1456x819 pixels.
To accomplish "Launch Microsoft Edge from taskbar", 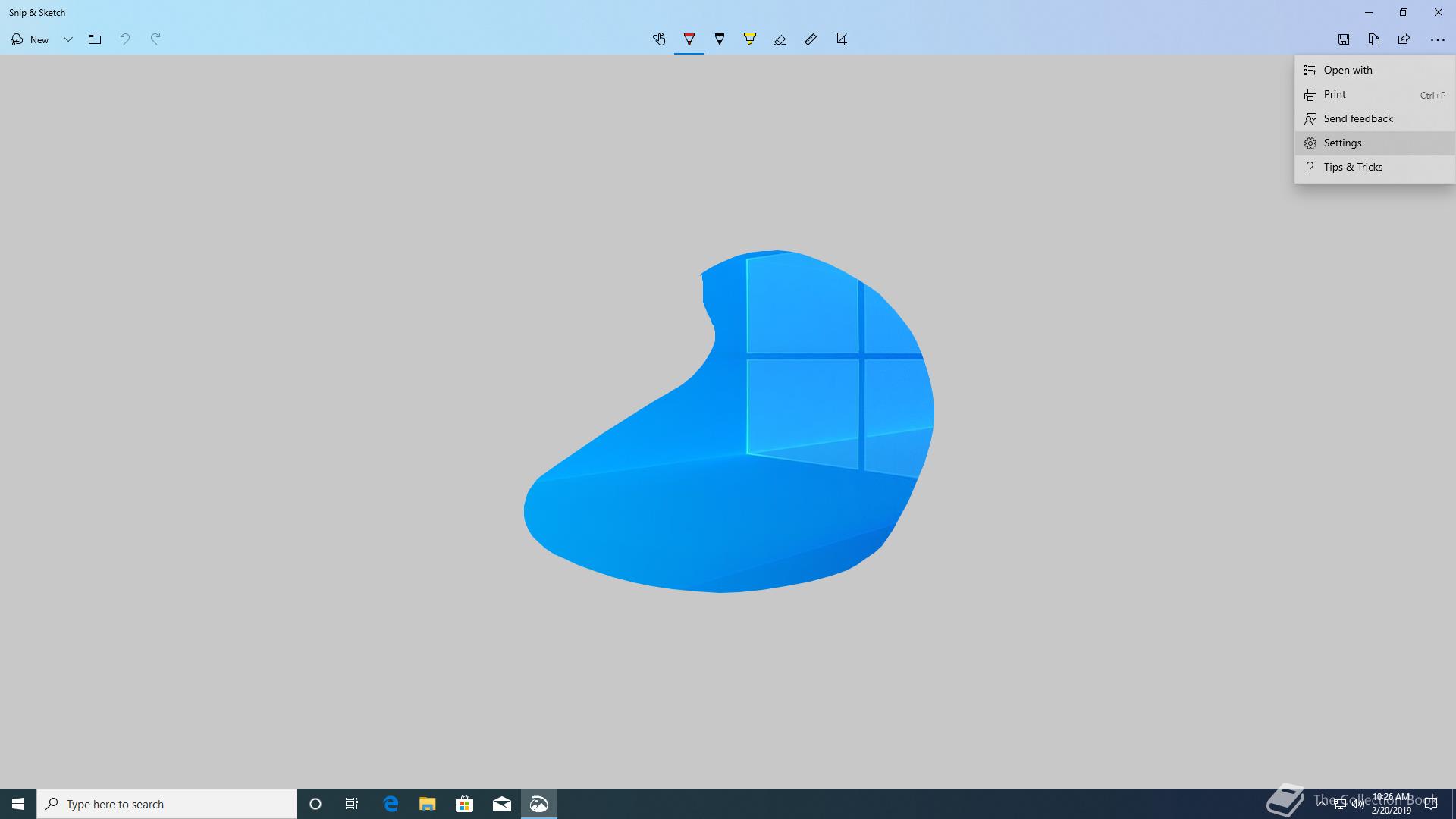I will point(391,804).
